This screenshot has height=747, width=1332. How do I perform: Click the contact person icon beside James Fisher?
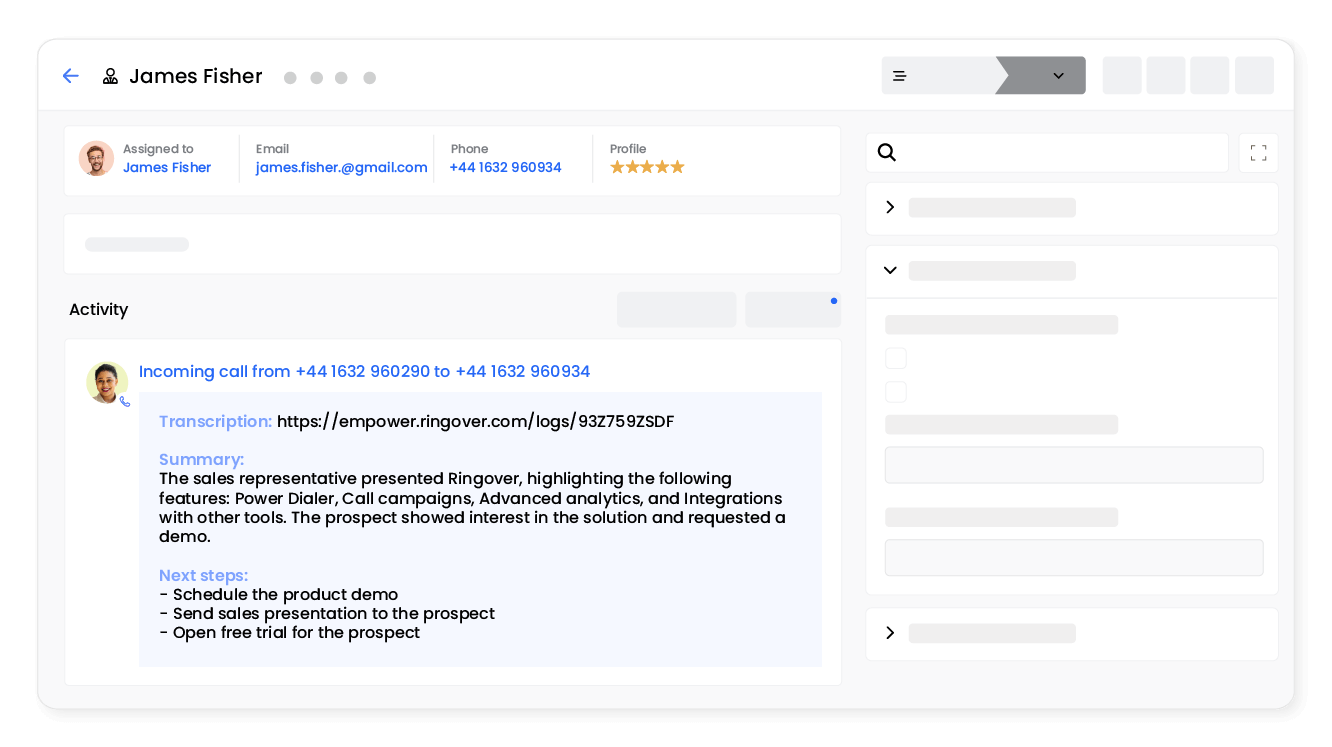110,75
